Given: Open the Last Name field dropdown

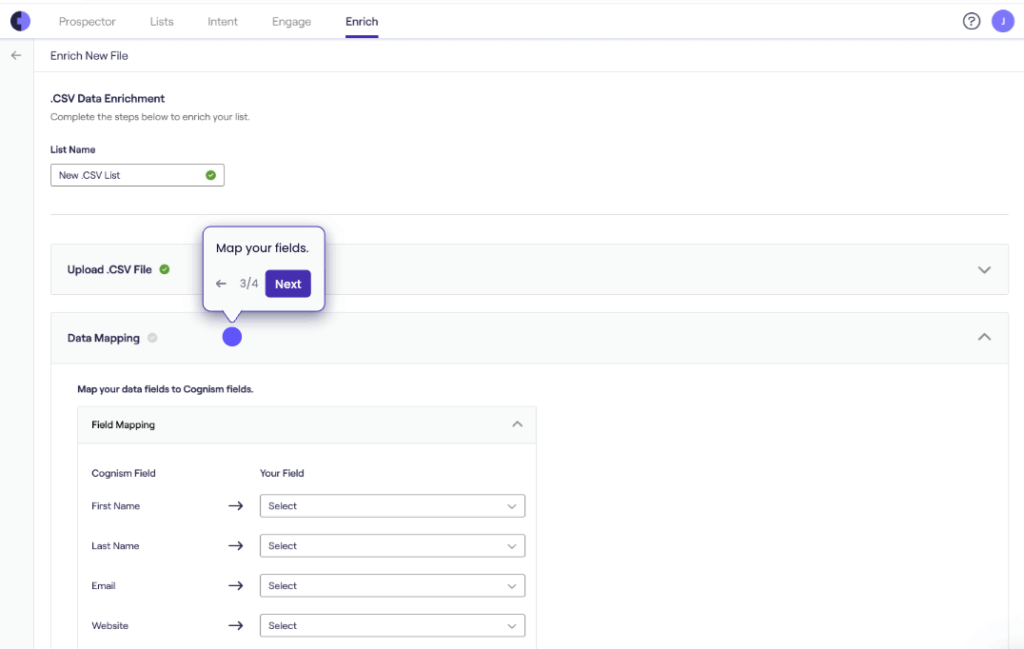Looking at the screenshot, I should (x=392, y=546).
